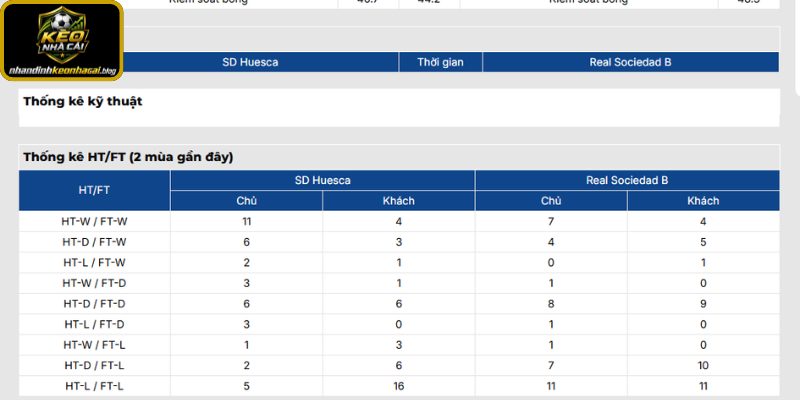The height and width of the screenshot is (400, 800).
Task: Click Real Sociedad B Chủ value "7" in HT-W / FT-W row
Action: click(x=551, y=222)
